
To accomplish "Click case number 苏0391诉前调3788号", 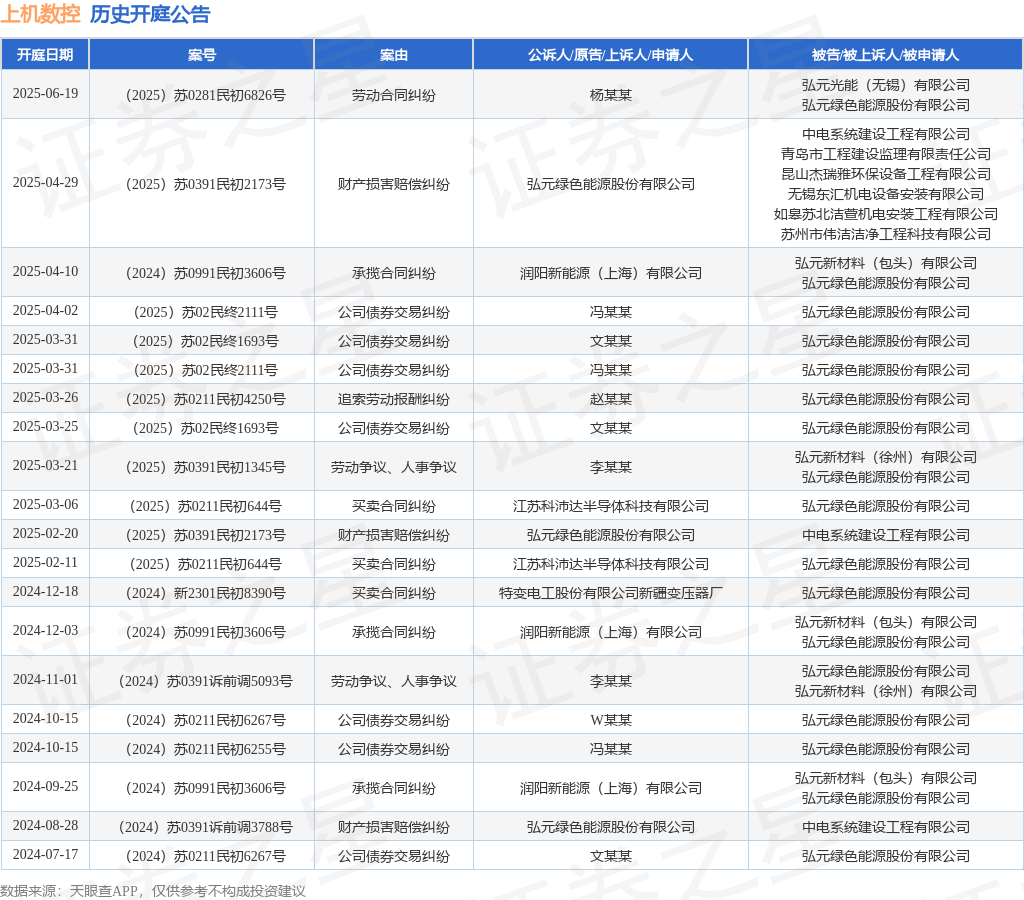I will [206, 828].
